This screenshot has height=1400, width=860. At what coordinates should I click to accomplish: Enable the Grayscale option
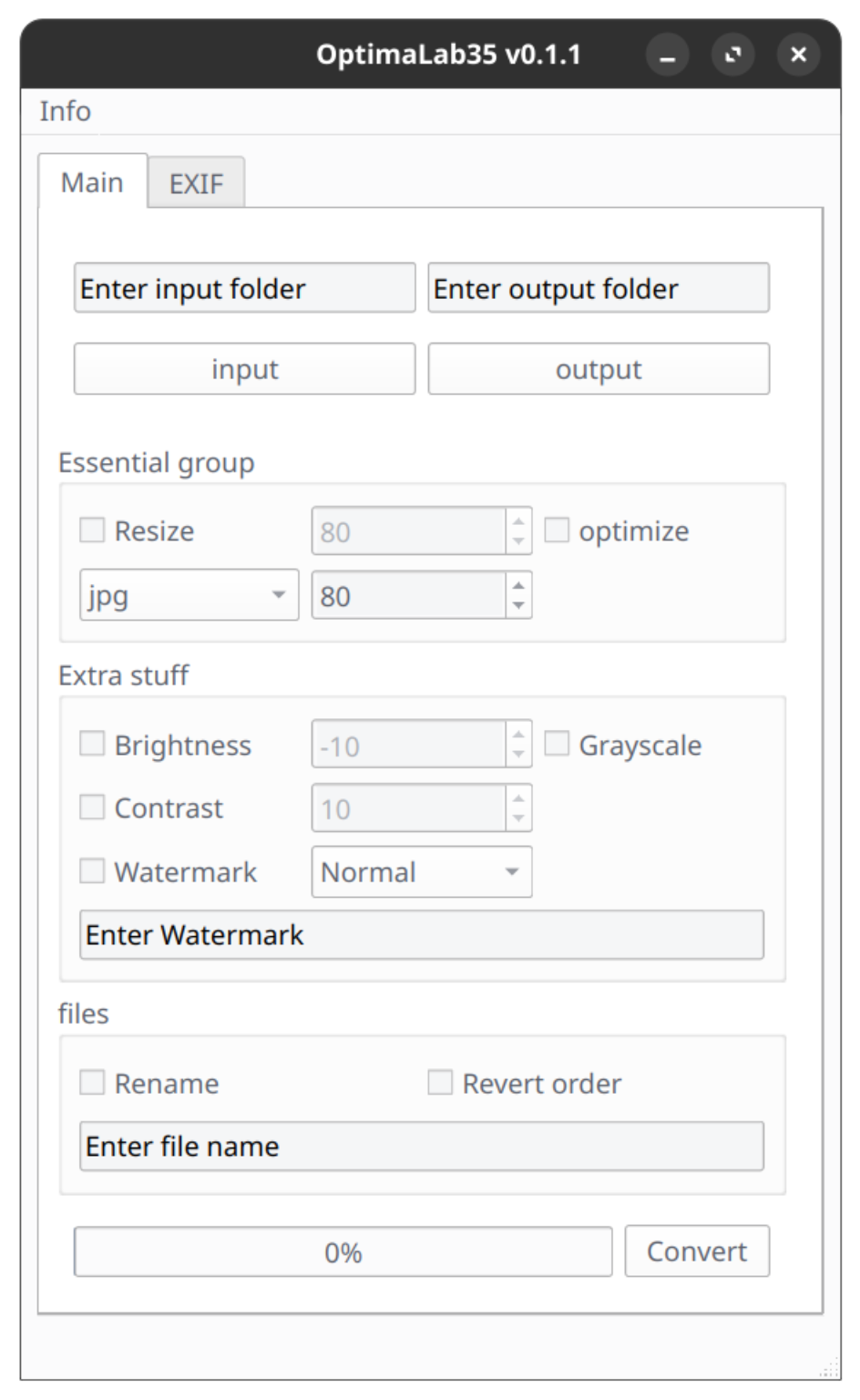(557, 745)
